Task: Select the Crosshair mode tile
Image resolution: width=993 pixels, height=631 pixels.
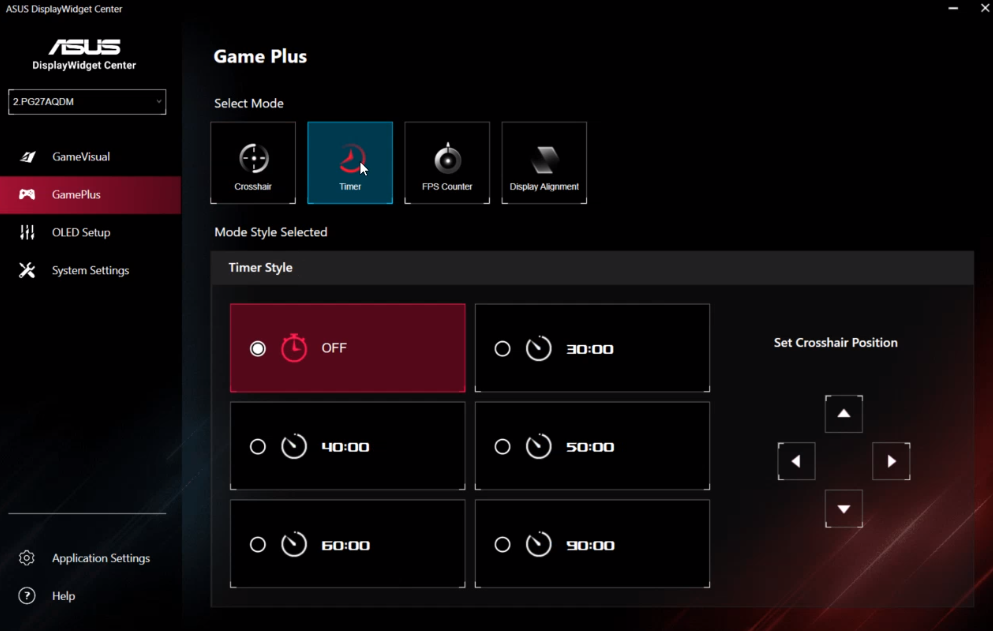Action: point(253,163)
